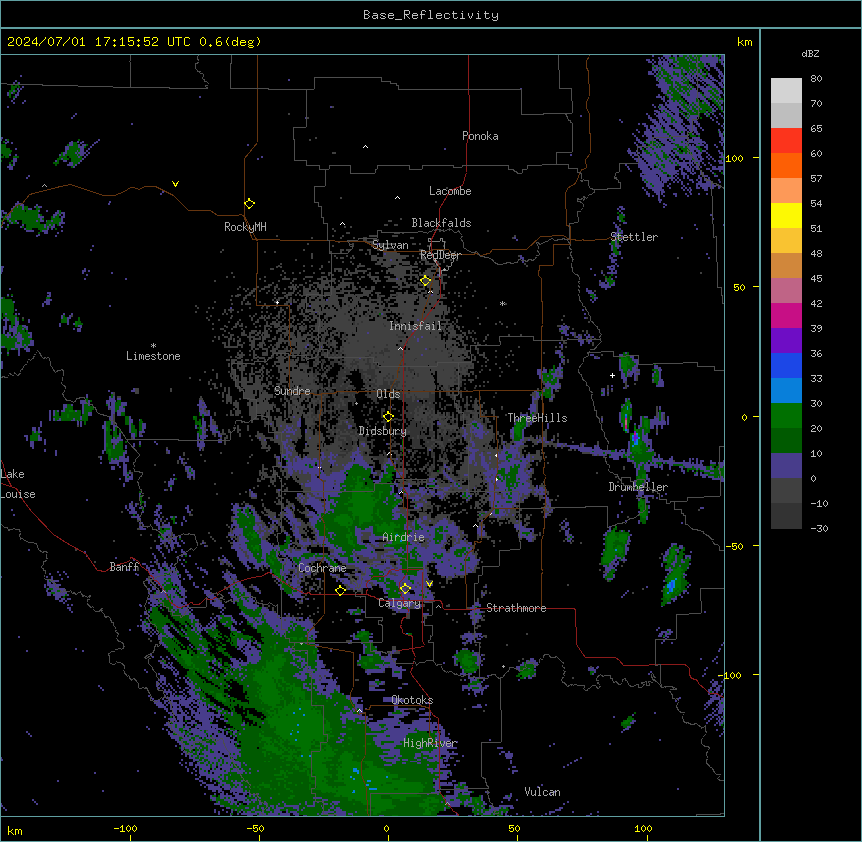The width and height of the screenshot is (862, 842).
Task: Select the Drumheller label
Action: pyautogui.click(x=638, y=487)
